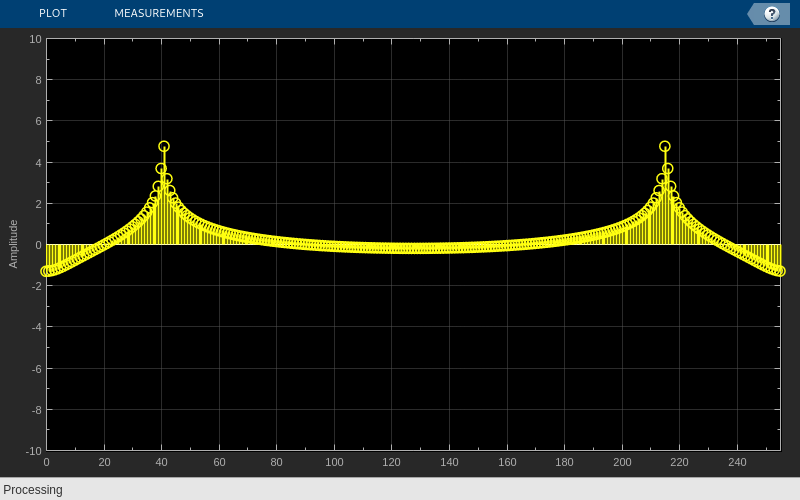800x500 pixels.
Task: Switch to the MEASUREMENTS tab
Action: pos(159,13)
